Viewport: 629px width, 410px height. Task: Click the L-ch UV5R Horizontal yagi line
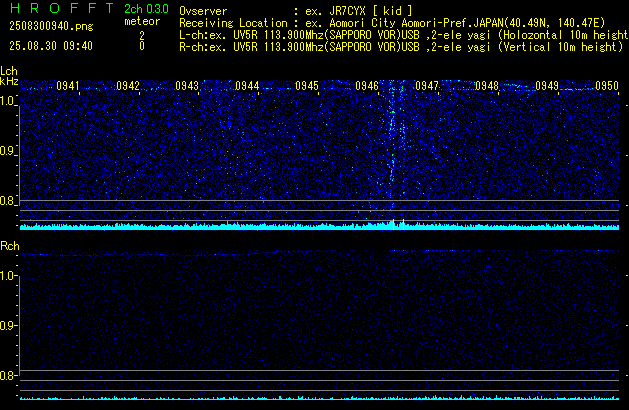coord(404,35)
